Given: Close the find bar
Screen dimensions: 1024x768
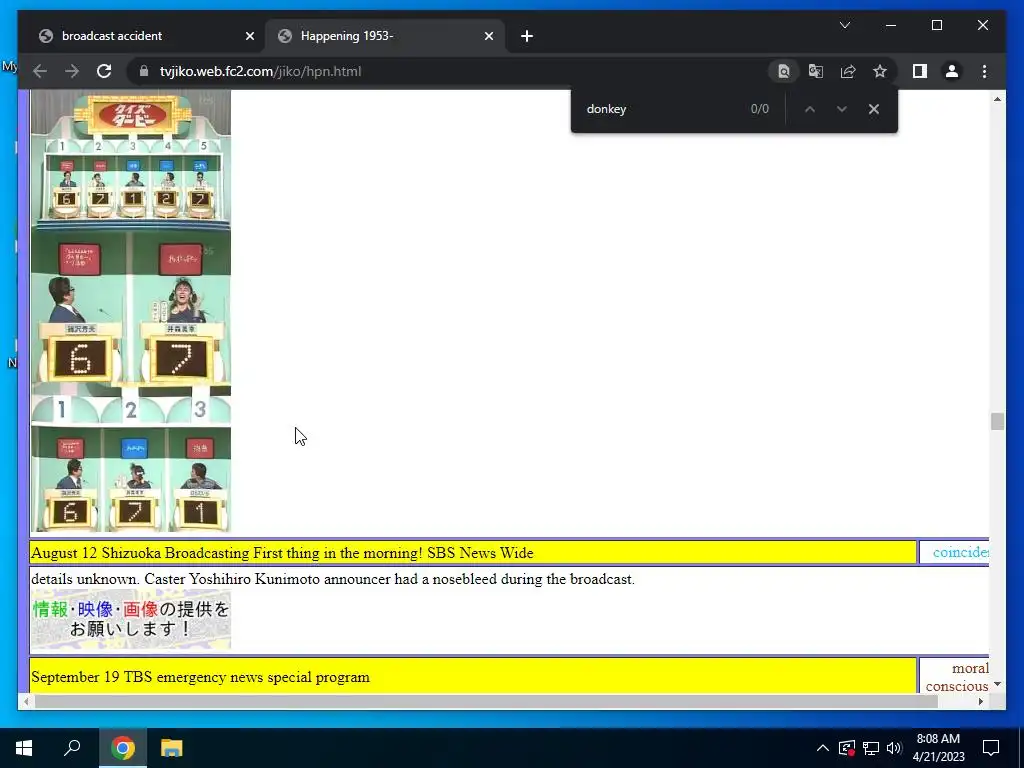Looking at the screenshot, I should [874, 109].
